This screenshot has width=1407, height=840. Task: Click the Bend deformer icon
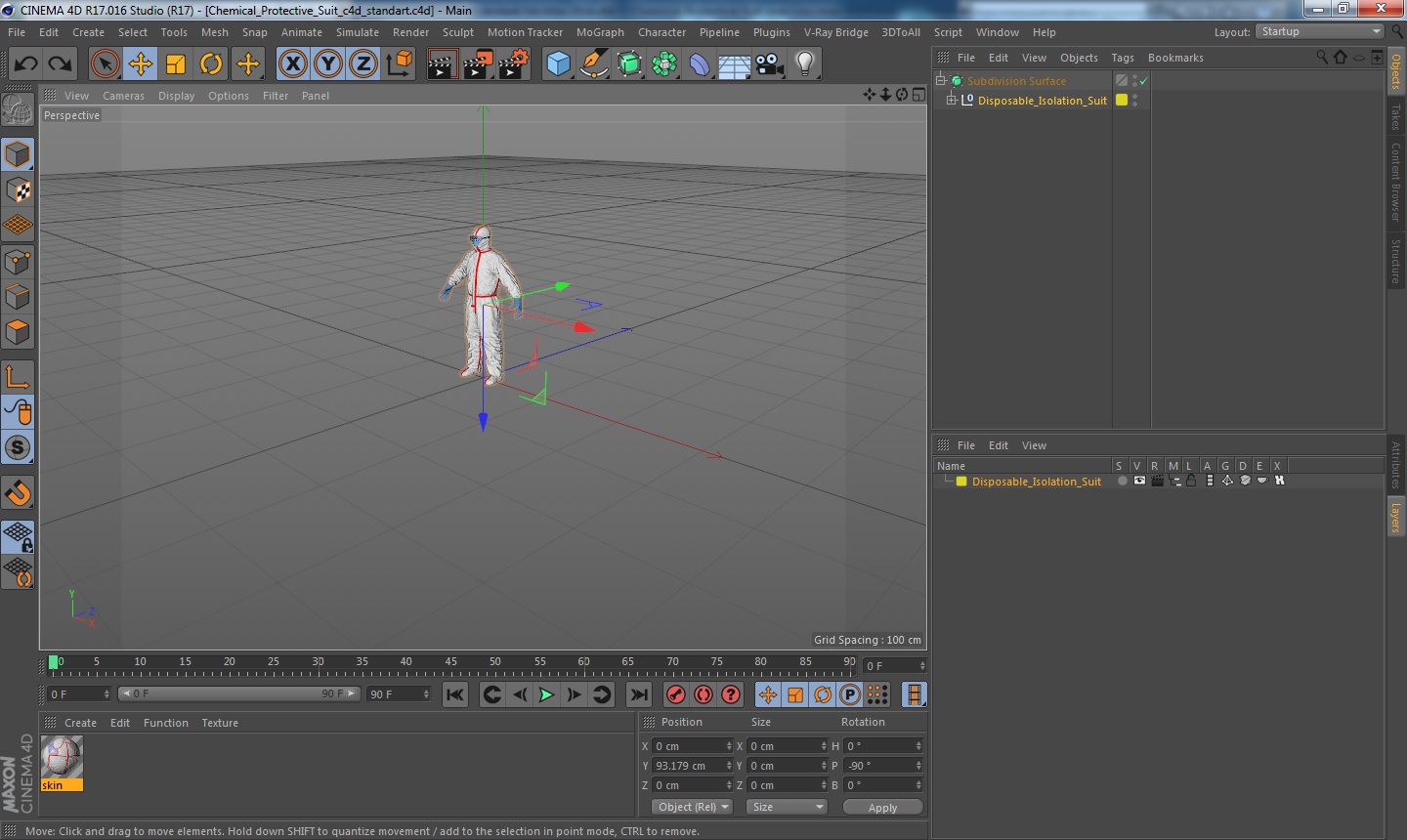(700, 64)
